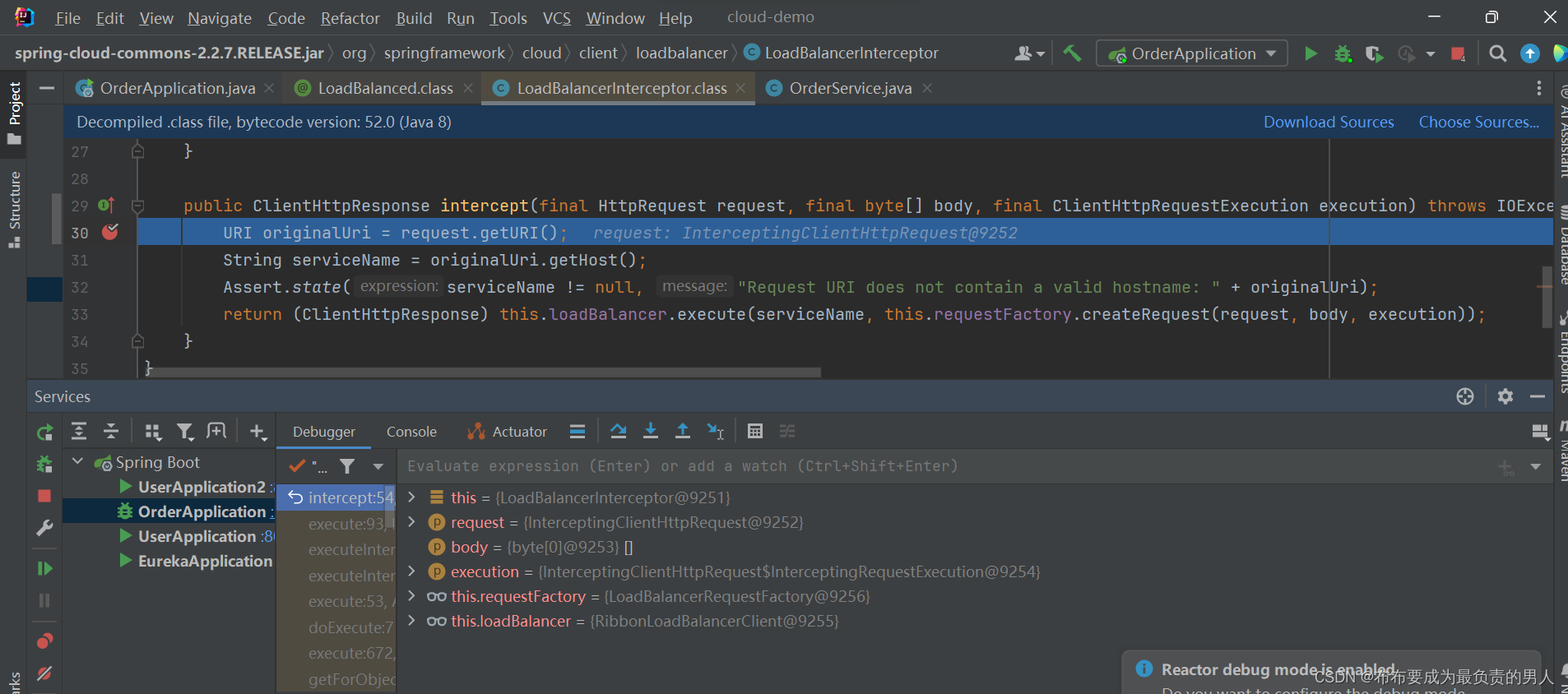This screenshot has height=694, width=1568.
Task: Open the frames thread dropdown arrow
Action: tap(378, 466)
